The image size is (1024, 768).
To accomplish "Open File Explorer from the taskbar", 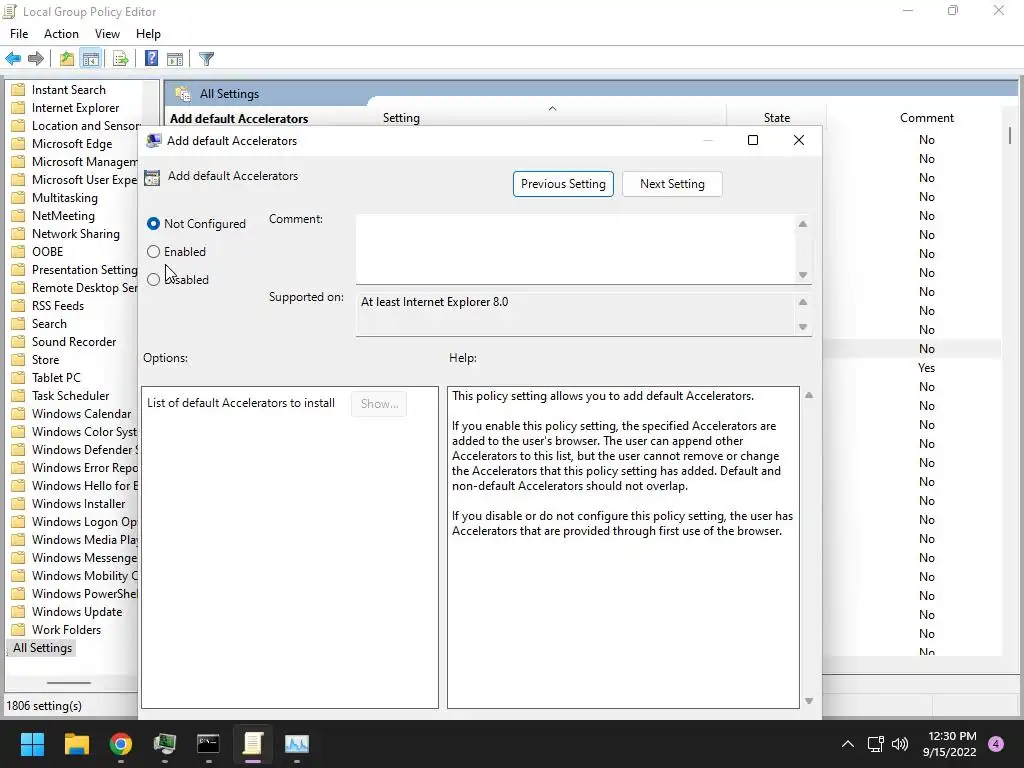I will (x=76, y=744).
